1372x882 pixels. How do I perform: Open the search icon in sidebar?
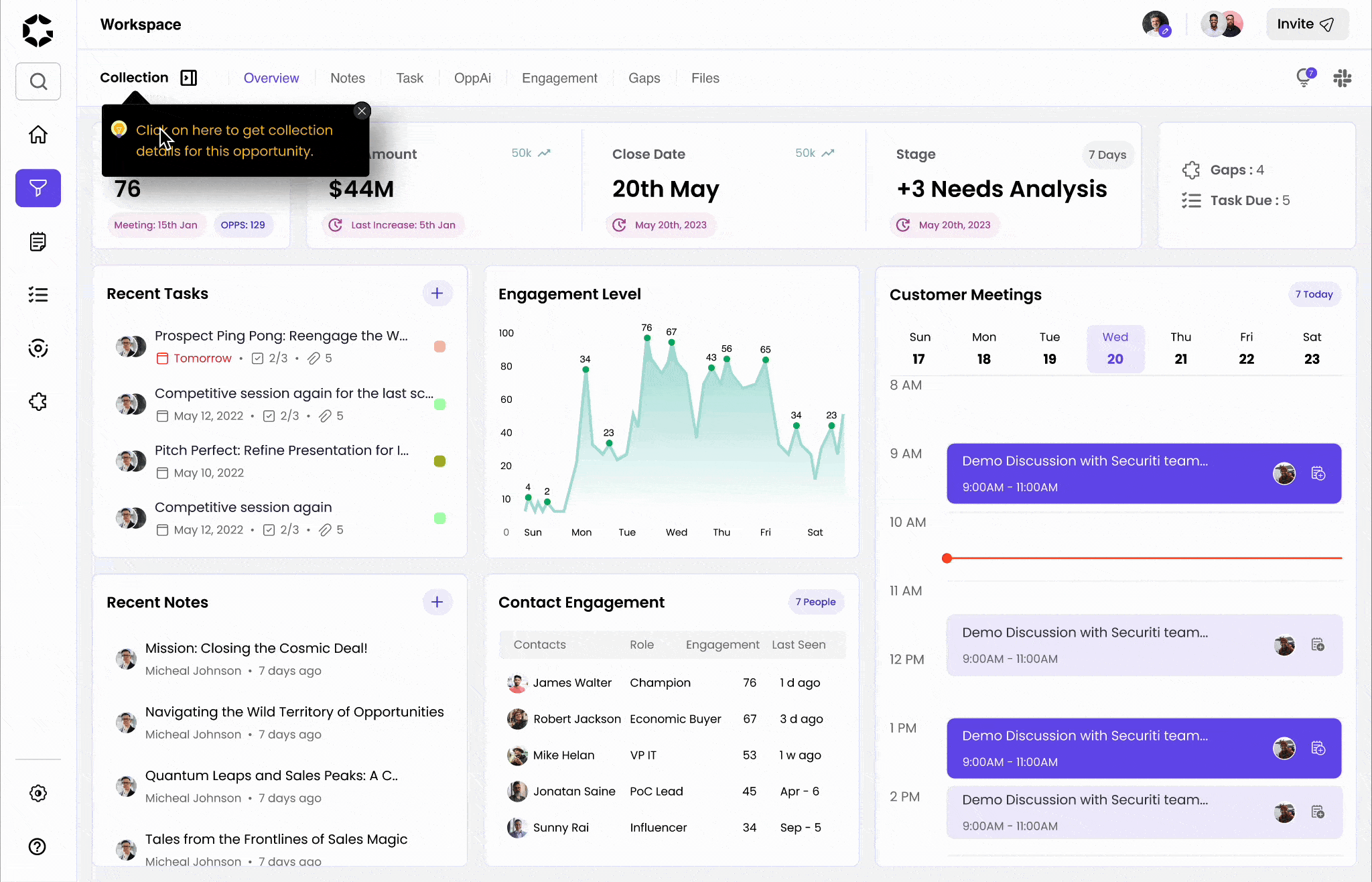coord(38,82)
